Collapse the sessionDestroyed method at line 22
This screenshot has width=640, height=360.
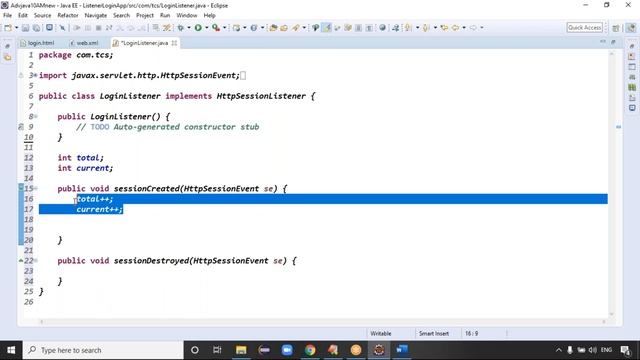click(x=36, y=260)
